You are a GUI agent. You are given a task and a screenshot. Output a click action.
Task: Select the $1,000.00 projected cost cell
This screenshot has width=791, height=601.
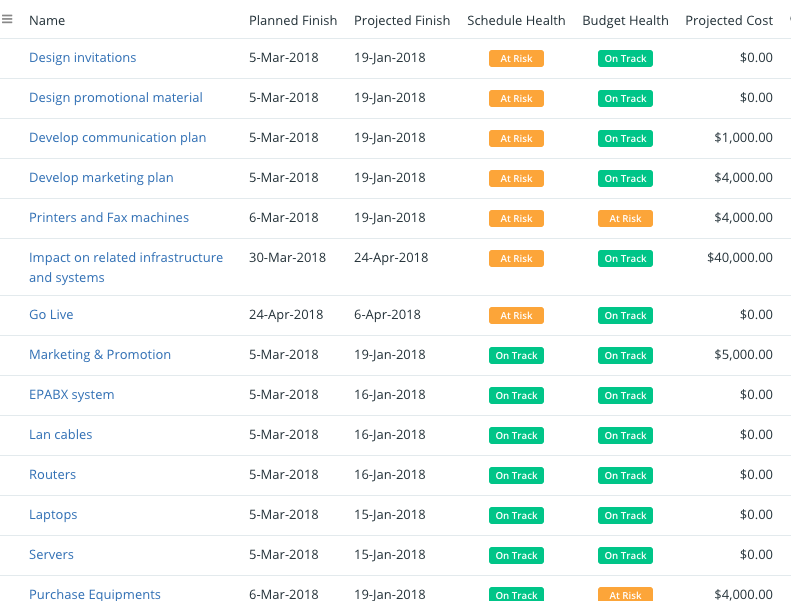(x=743, y=137)
